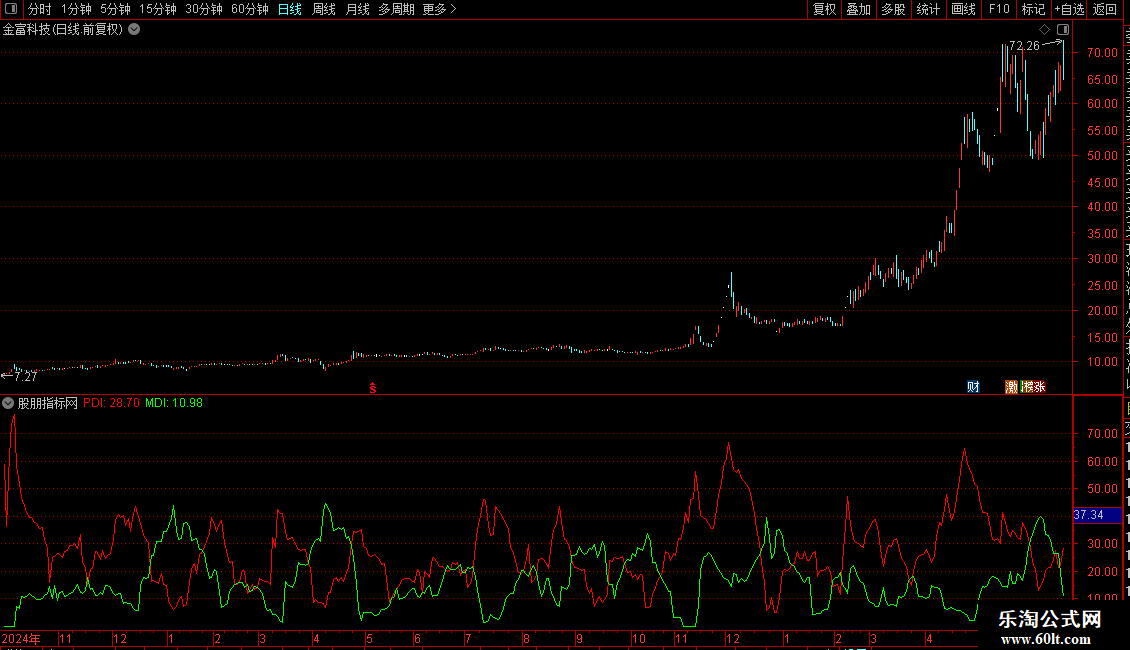Click the PDI: 28.70 indicator value
The height and width of the screenshot is (650, 1130).
pos(112,403)
